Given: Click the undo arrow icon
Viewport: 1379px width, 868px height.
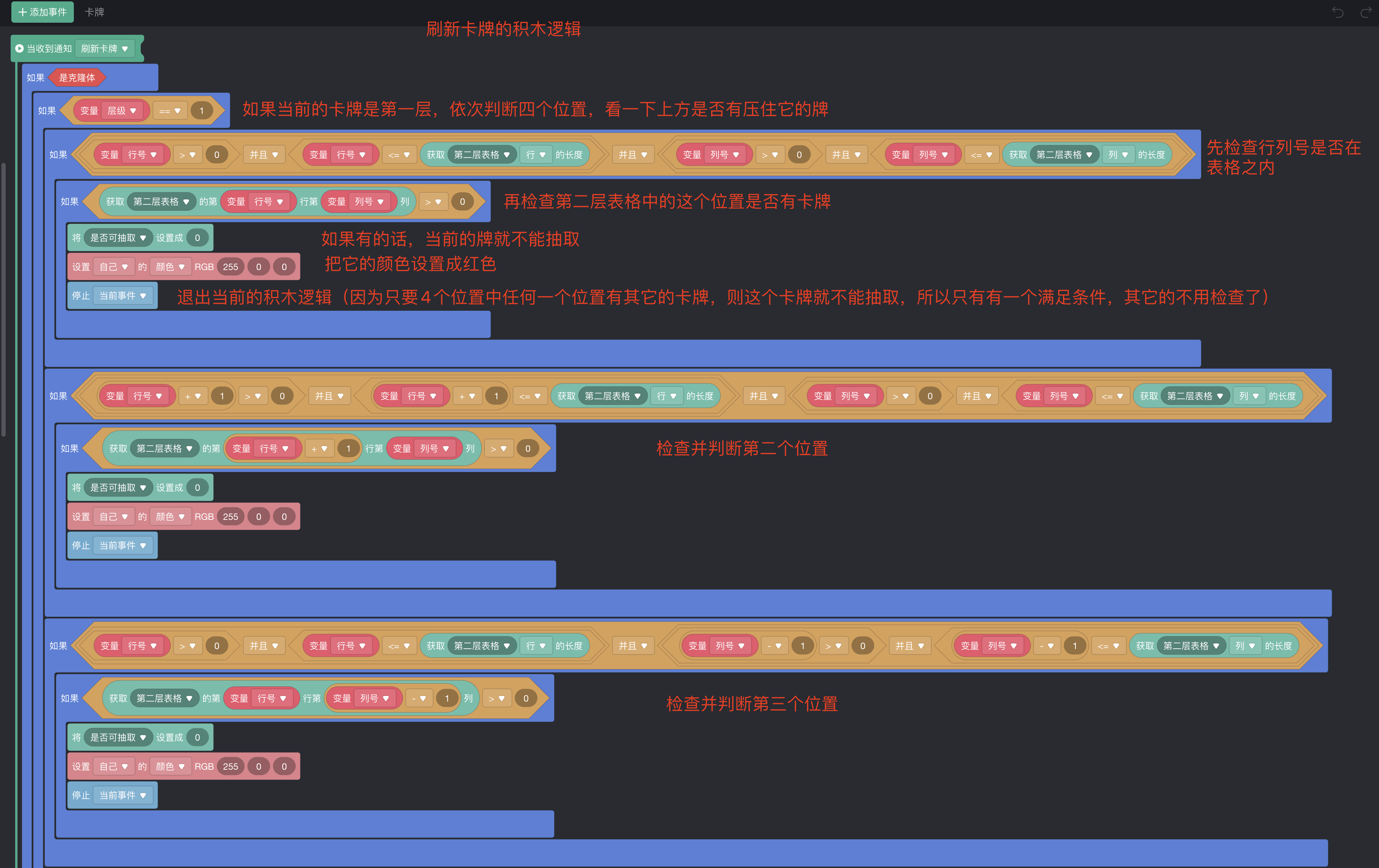Looking at the screenshot, I should point(1337,12).
